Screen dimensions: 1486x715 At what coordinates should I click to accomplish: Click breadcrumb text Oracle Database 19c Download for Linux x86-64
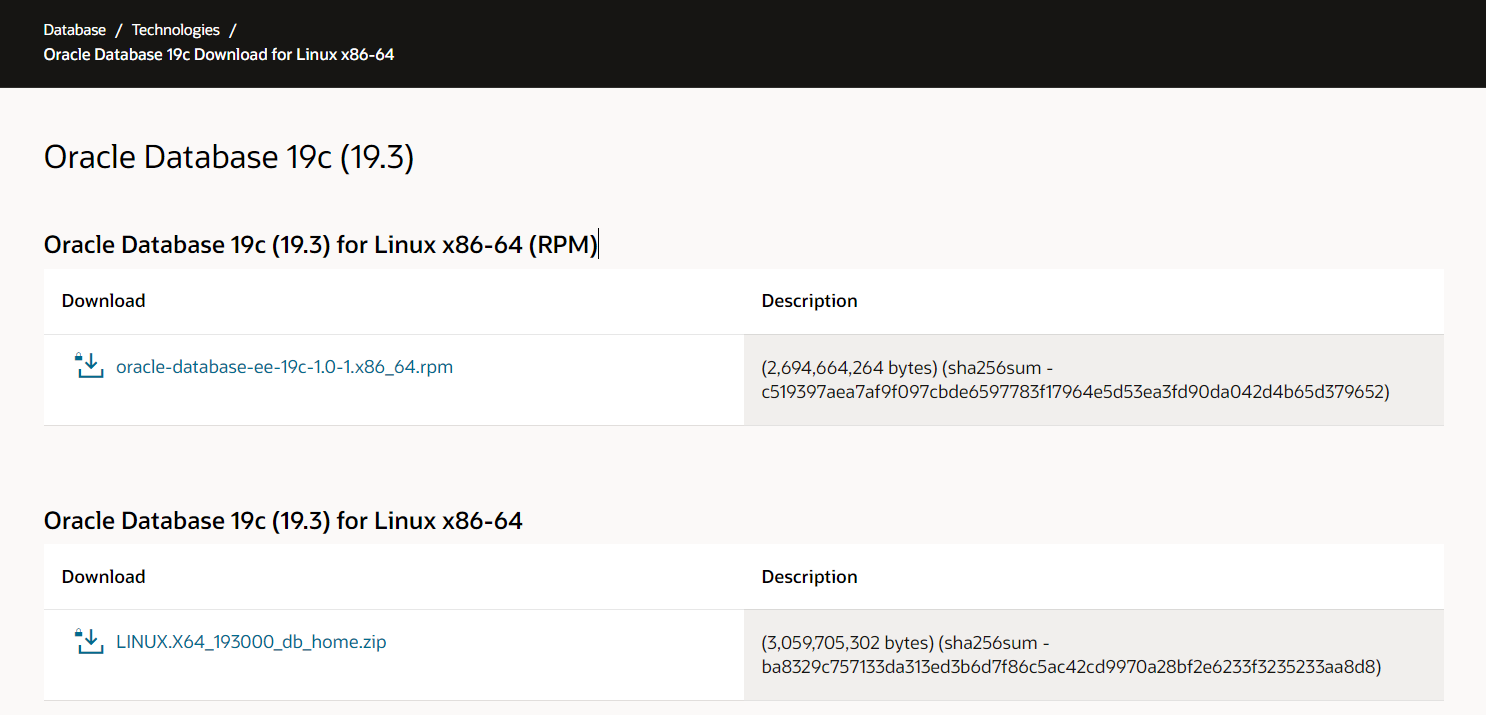pos(219,54)
